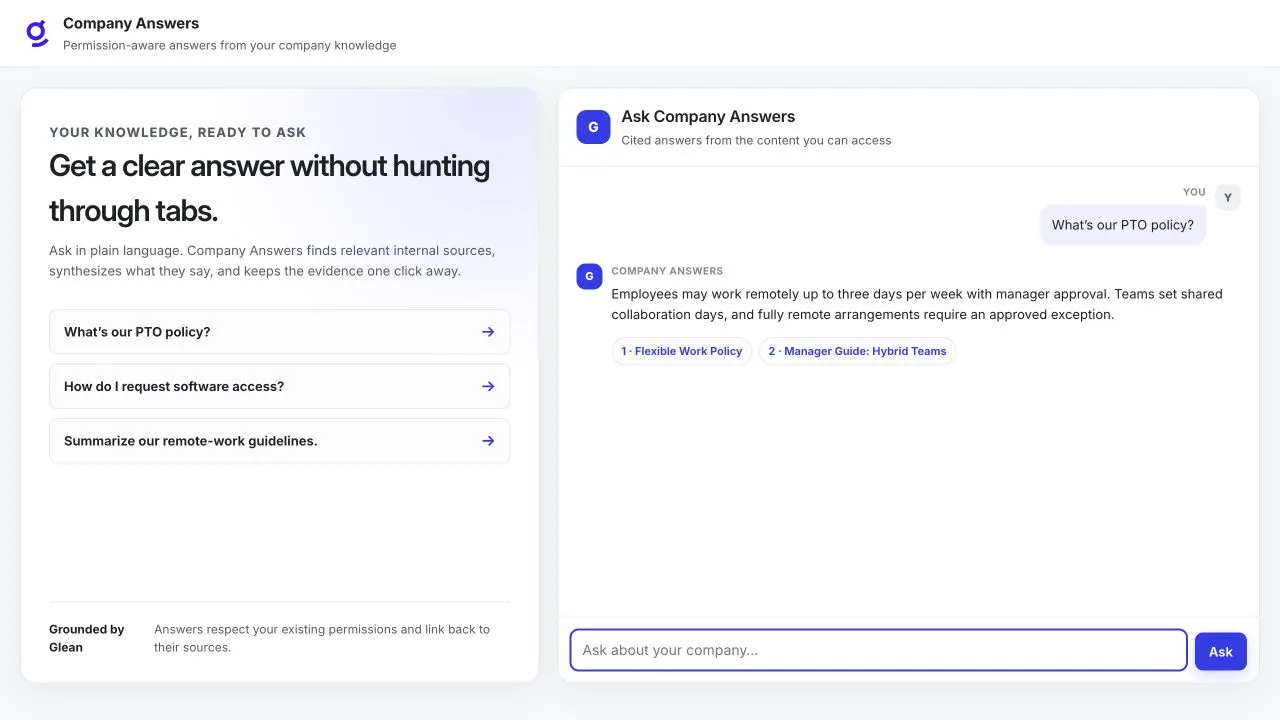
Task: Choose "Summarize our remote-work guidelines." suggestion
Action: pyautogui.click(x=280, y=441)
